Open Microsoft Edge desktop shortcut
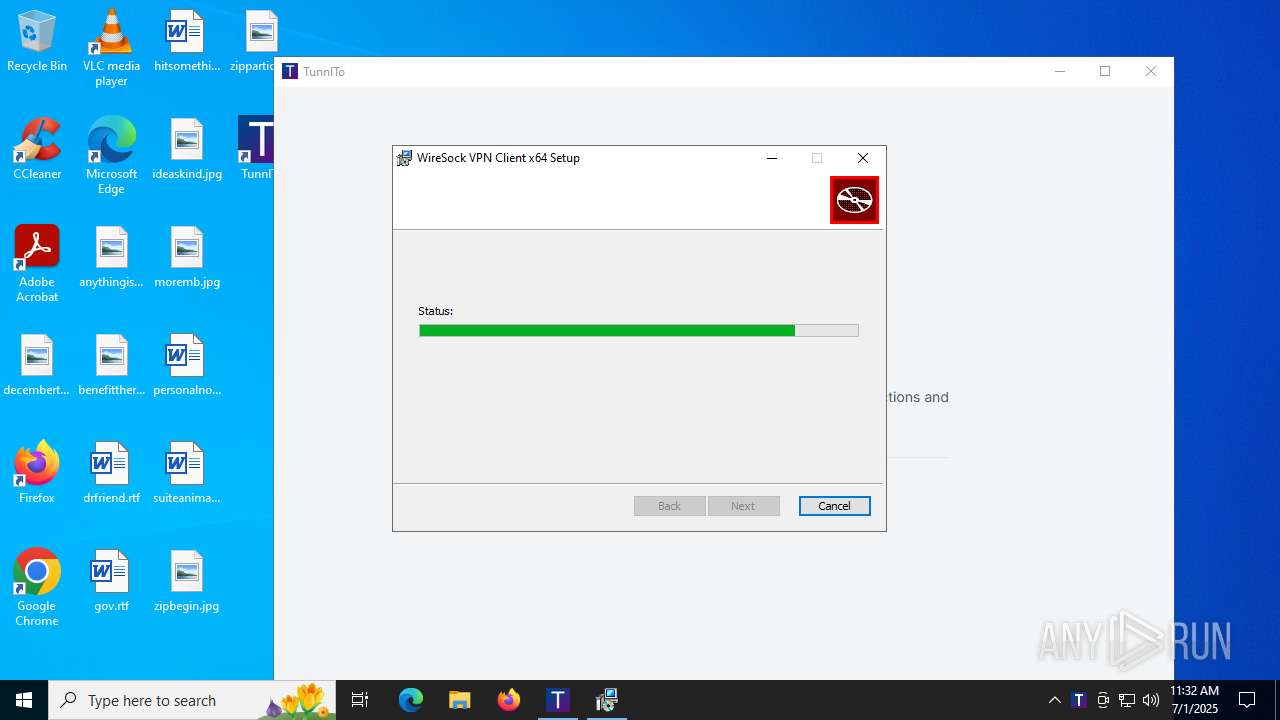 (111, 156)
